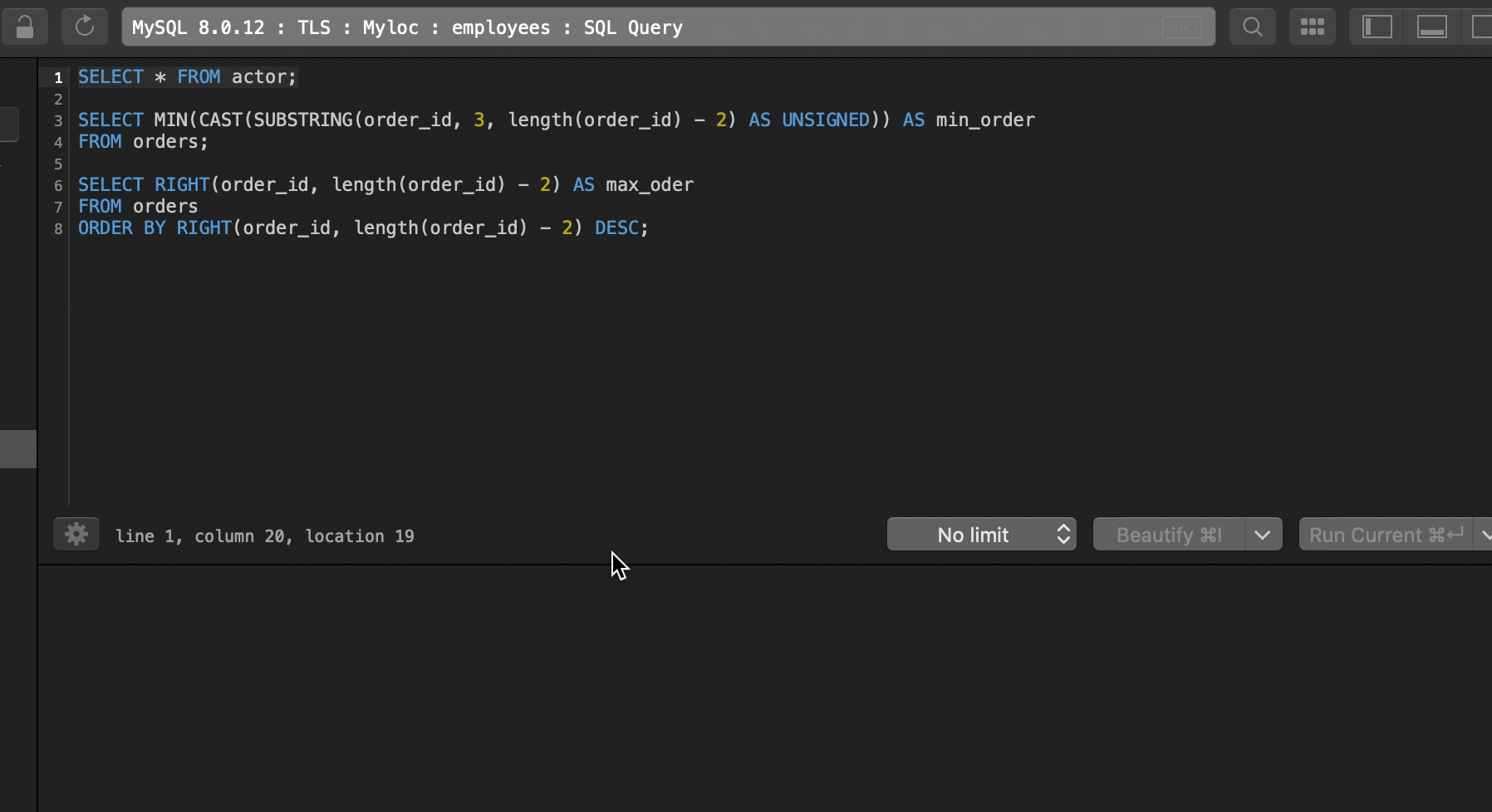Click the grid of dots icon

[x=1312, y=27]
